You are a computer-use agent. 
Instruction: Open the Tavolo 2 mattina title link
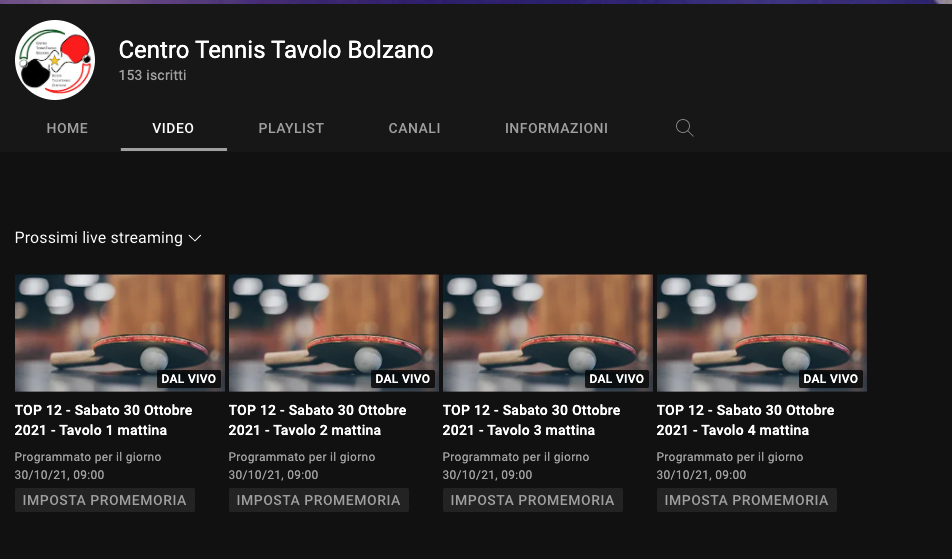(317, 420)
